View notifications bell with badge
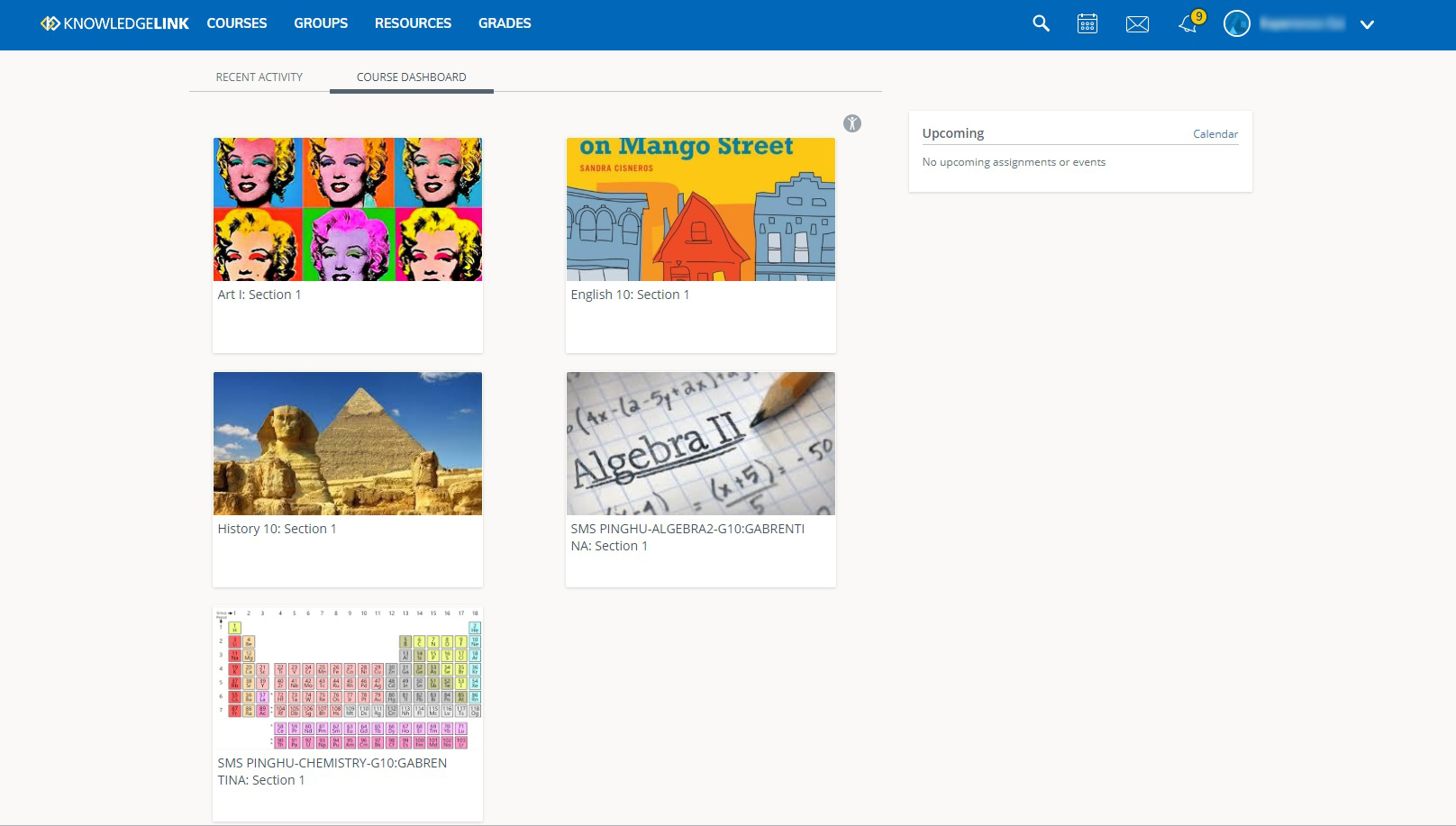Viewport: 1456px width, 826px height. click(1191, 23)
